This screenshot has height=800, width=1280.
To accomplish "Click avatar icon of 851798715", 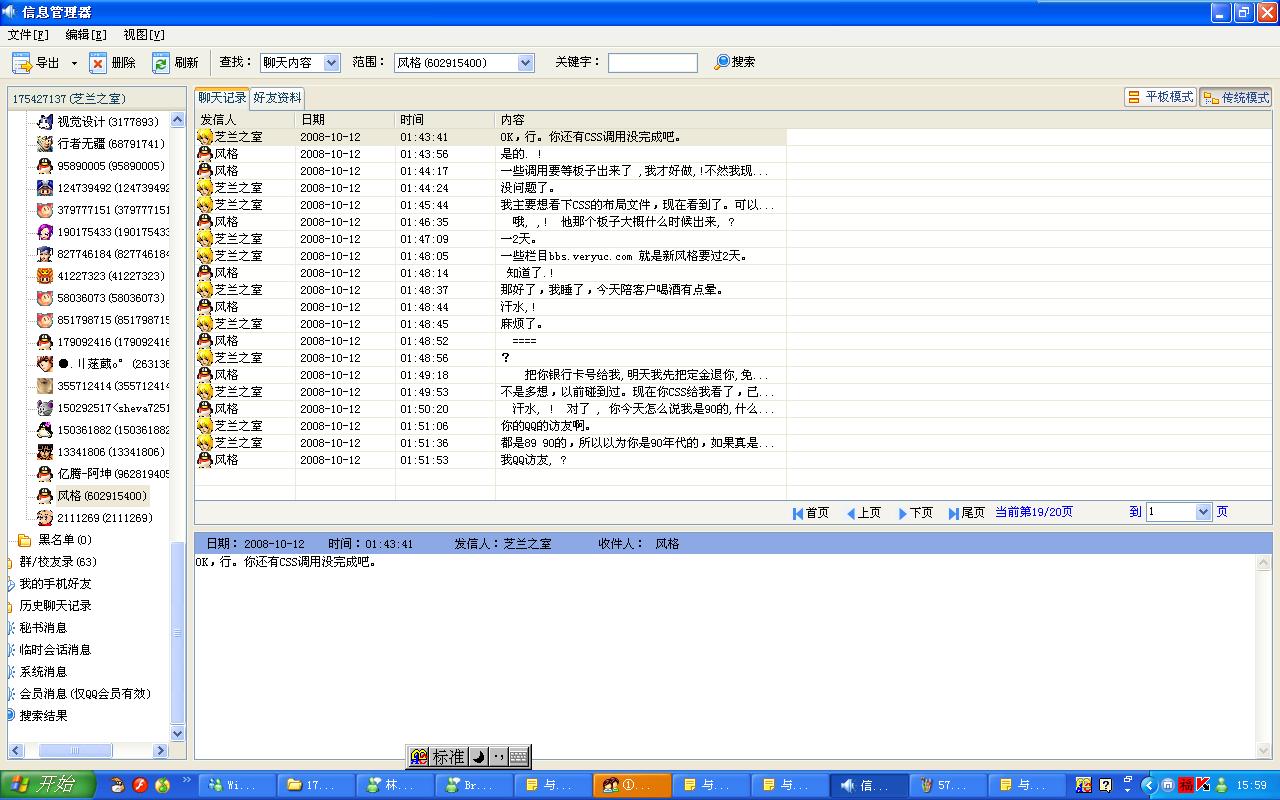I will click(44, 320).
